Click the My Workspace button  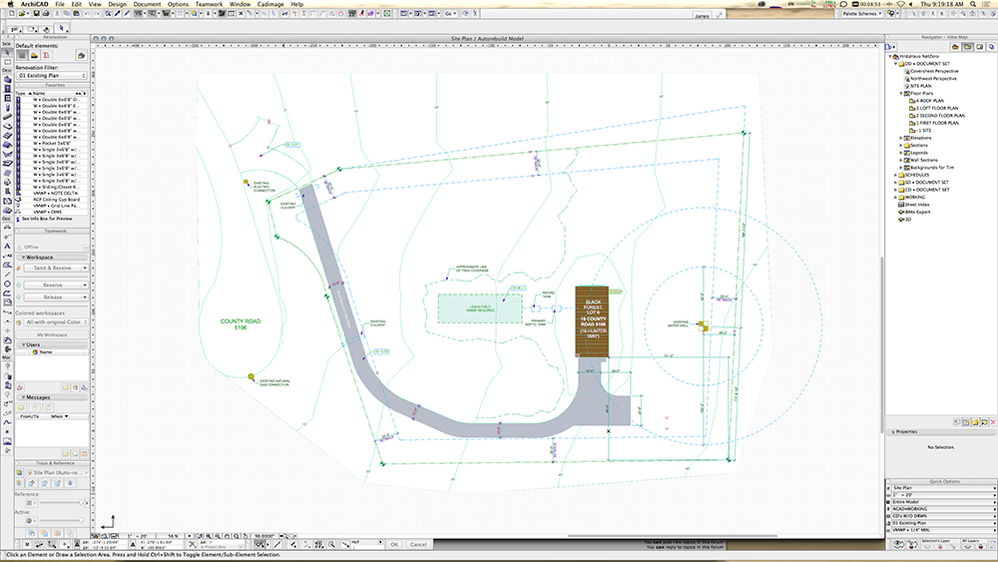click(x=52, y=335)
